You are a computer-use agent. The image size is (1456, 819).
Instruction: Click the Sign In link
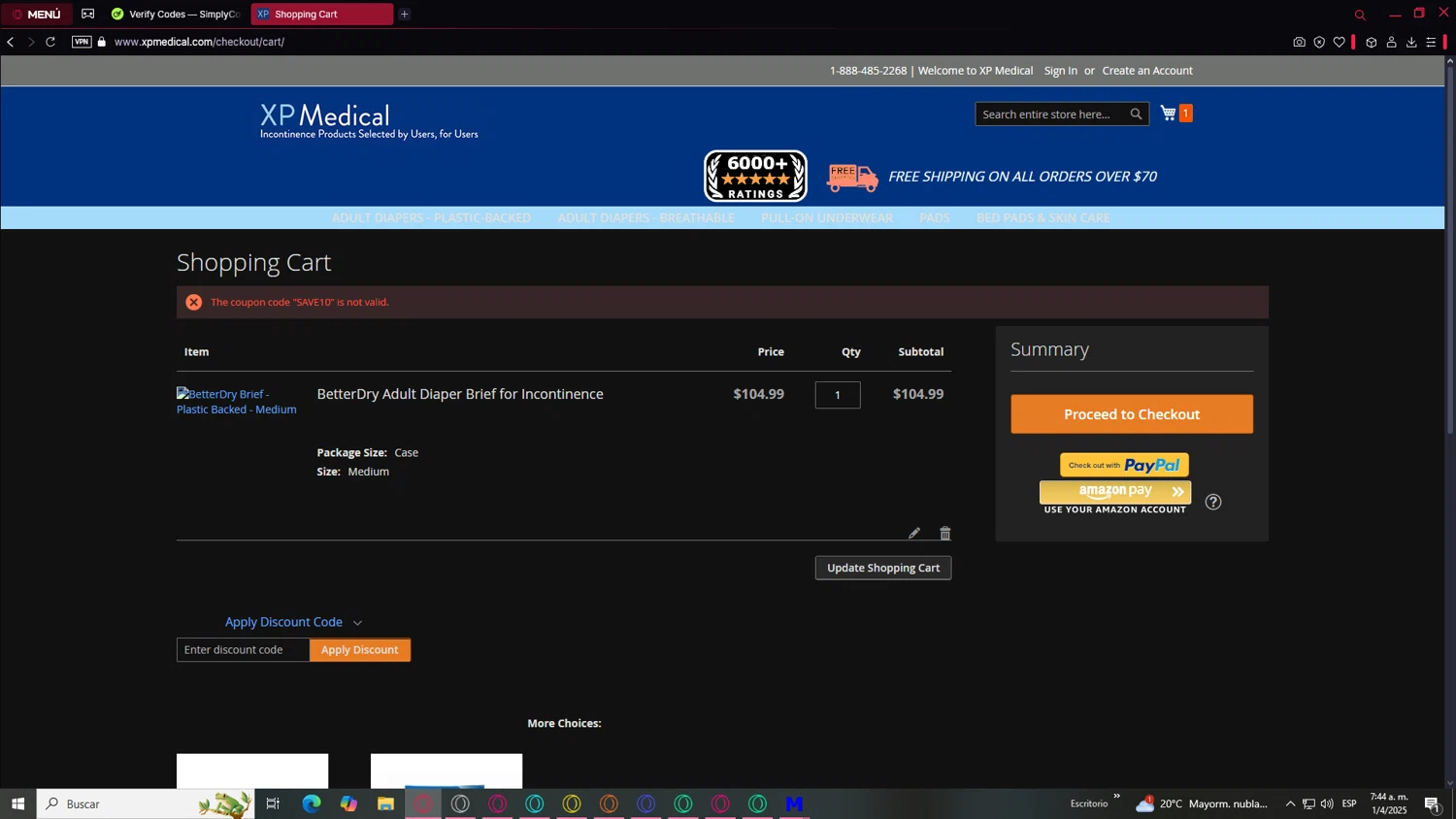click(1060, 71)
